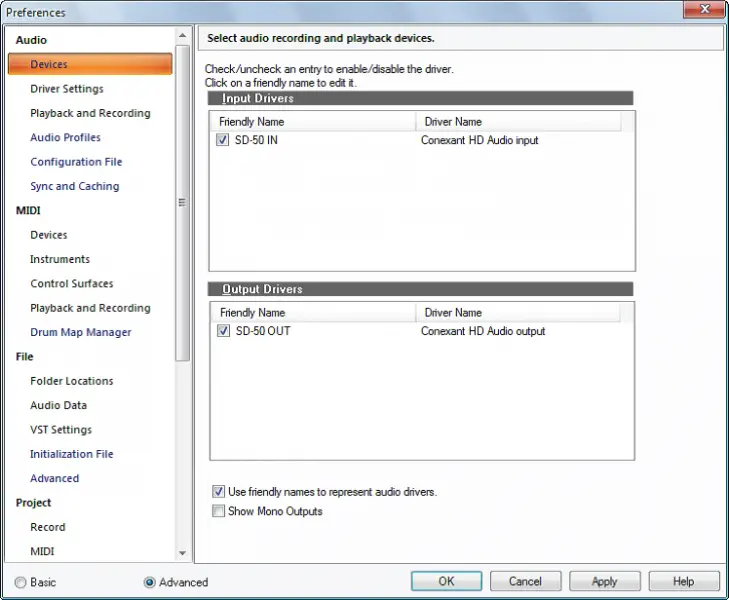Open Audio Data settings
The width and height of the screenshot is (729, 600).
59,405
